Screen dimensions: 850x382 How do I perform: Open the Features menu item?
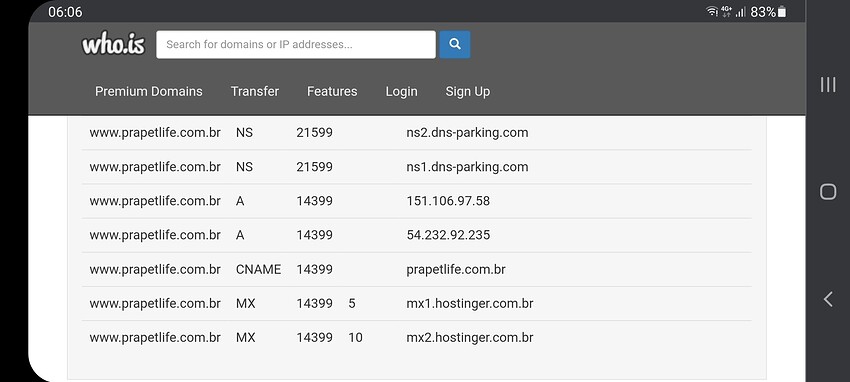[332, 92]
